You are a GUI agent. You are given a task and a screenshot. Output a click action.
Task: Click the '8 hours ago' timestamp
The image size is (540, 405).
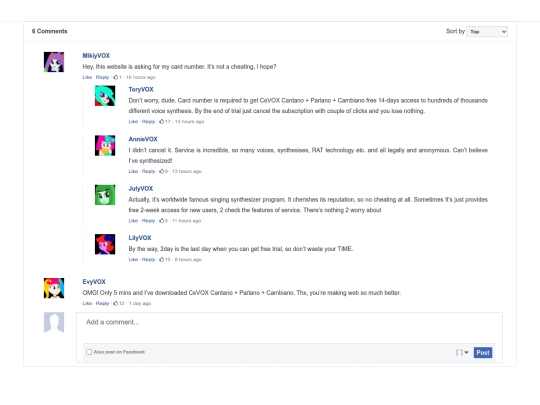tap(188, 260)
